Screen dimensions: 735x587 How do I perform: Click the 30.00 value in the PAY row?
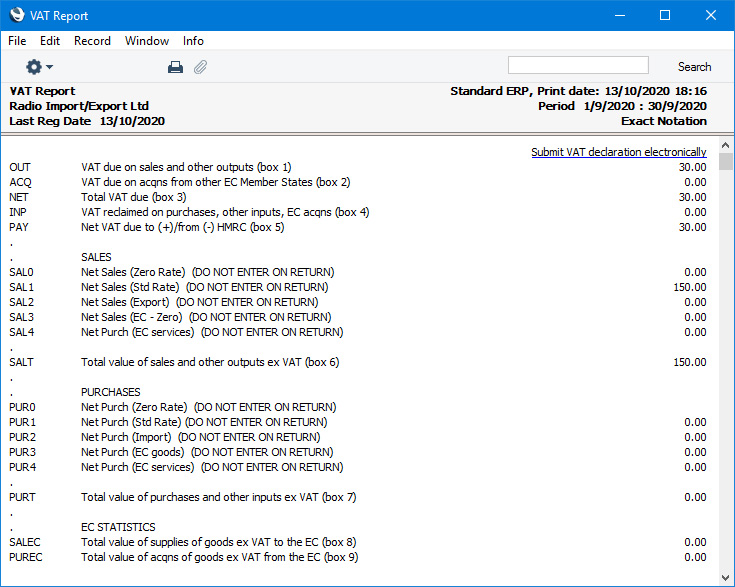coord(692,227)
